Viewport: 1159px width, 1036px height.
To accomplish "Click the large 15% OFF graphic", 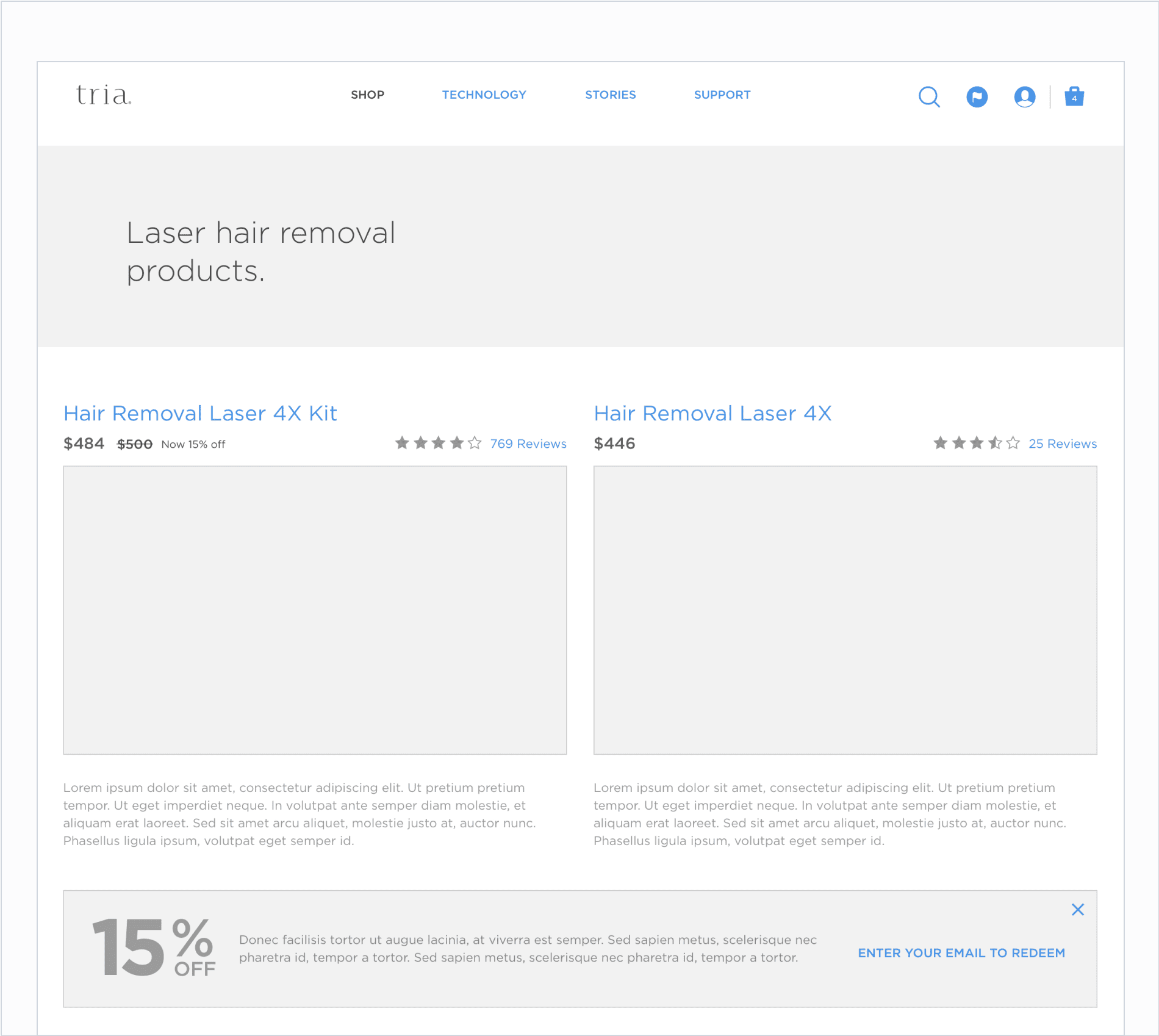I will click(x=154, y=948).
